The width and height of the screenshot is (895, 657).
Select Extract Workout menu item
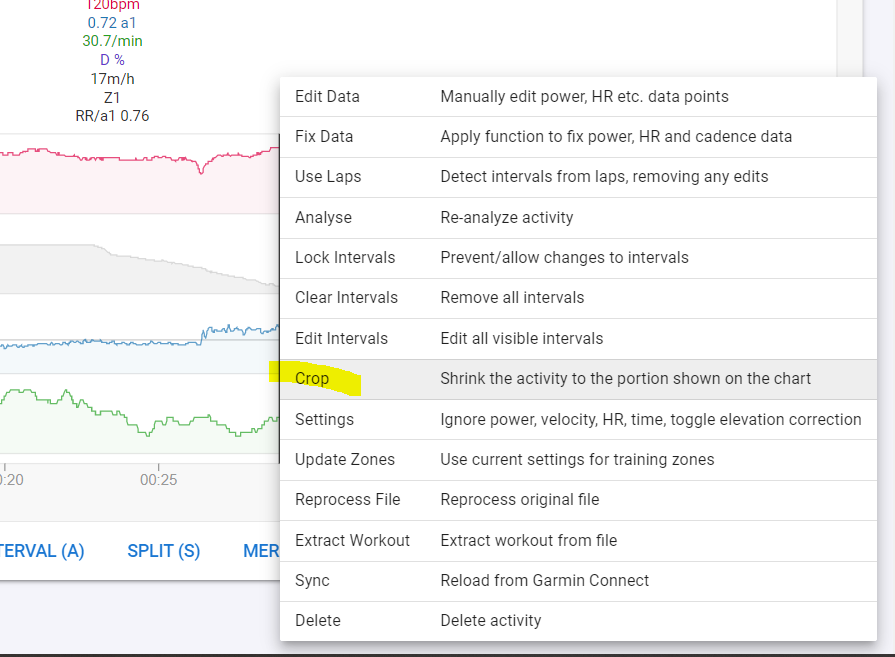pos(578,541)
